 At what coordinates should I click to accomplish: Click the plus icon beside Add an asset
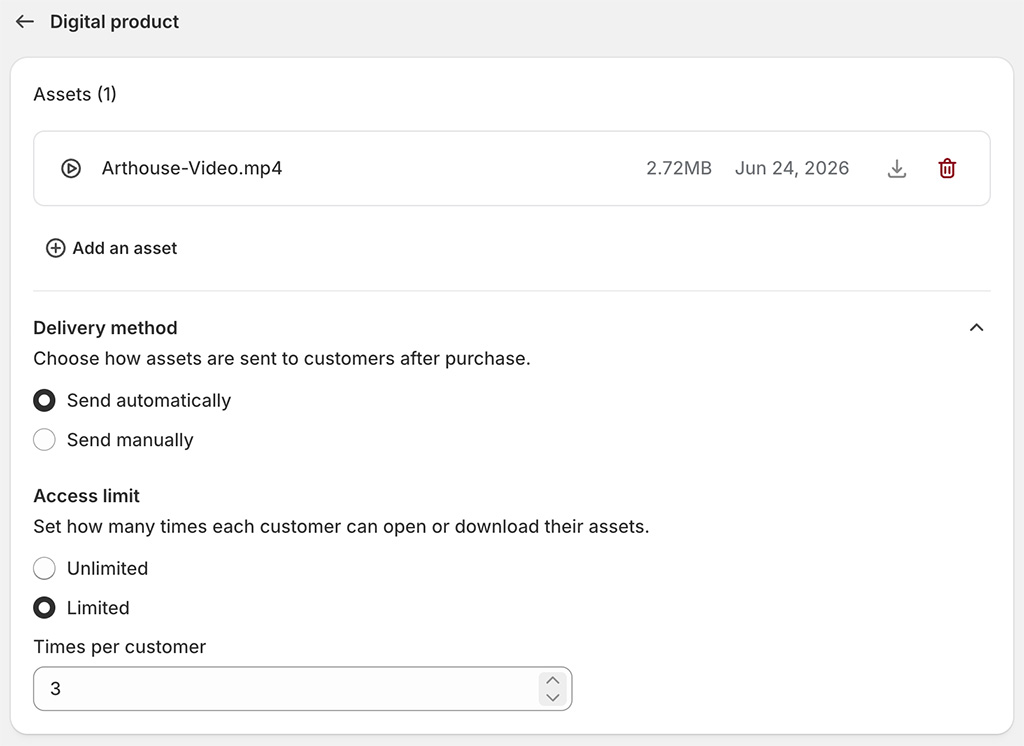[x=56, y=248]
